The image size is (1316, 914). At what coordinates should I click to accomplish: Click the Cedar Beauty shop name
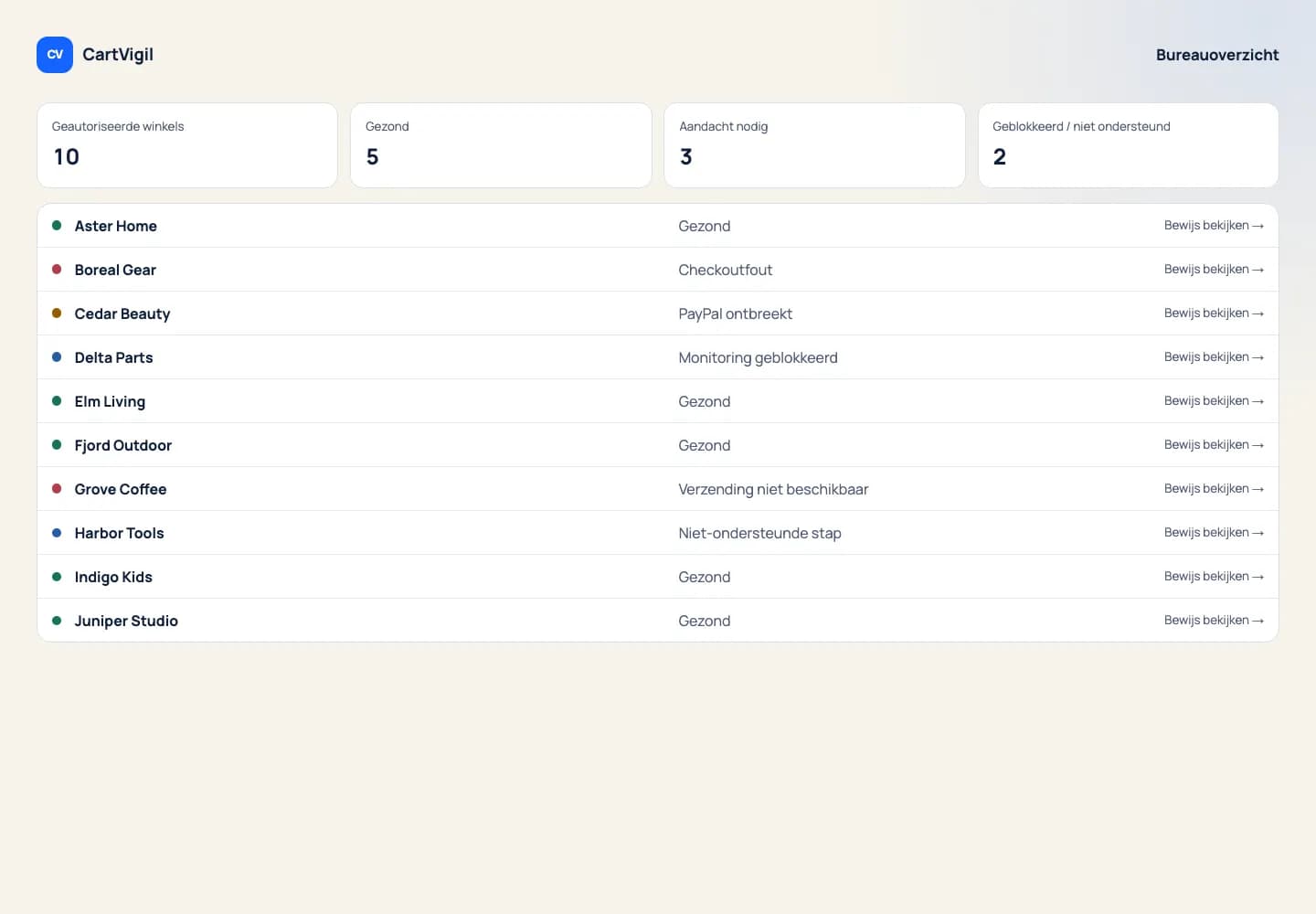(x=122, y=314)
